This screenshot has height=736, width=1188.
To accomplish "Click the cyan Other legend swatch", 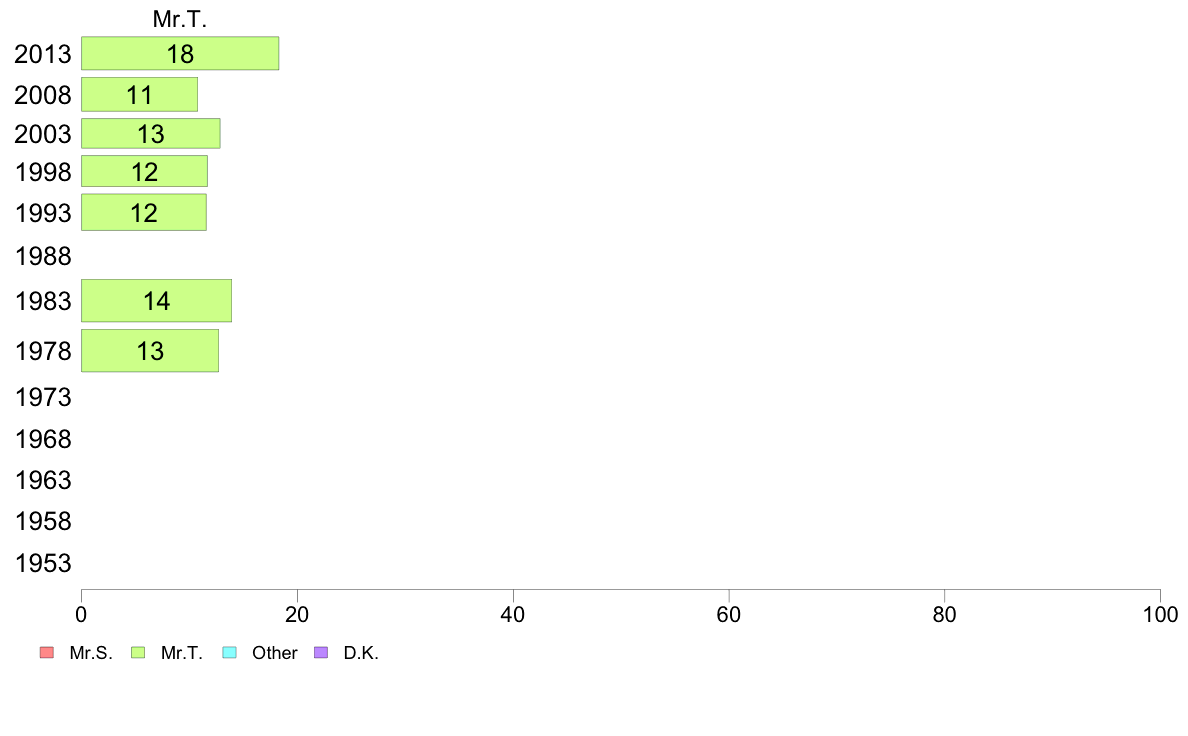I will click(230, 653).
